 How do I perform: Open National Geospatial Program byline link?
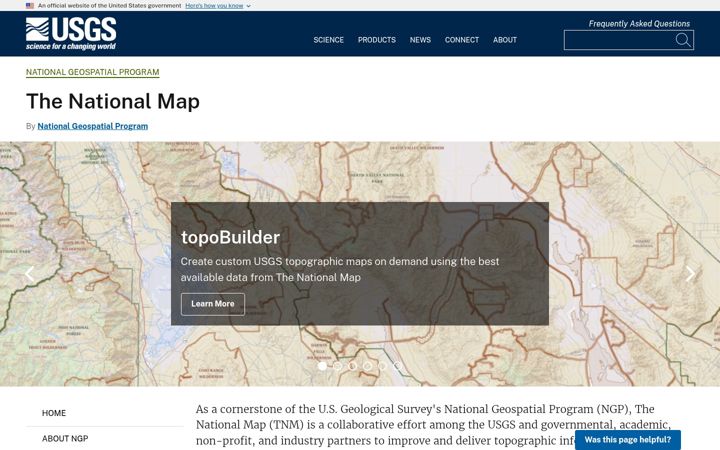tap(93, 126)
